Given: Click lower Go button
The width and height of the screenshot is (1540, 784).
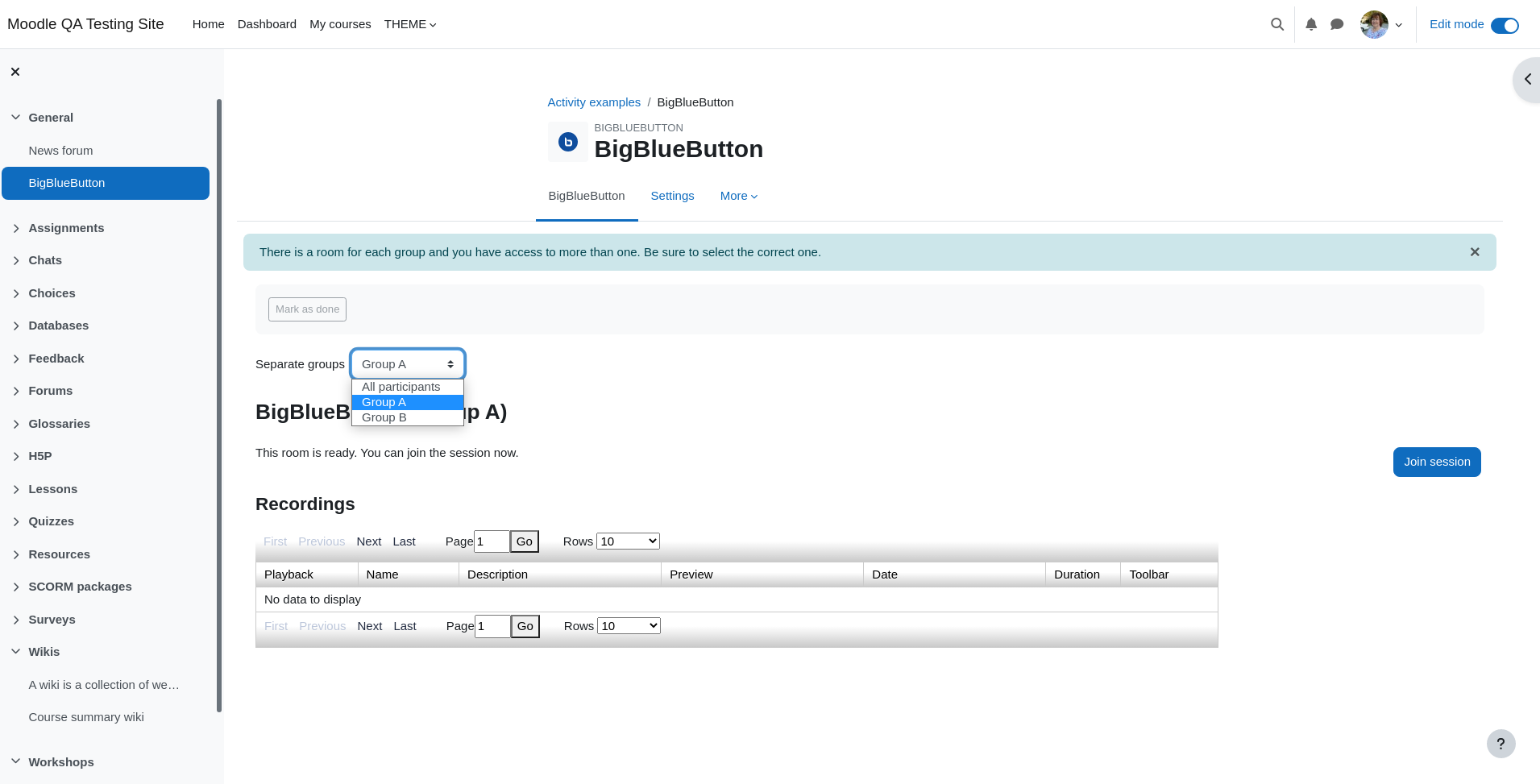Looking at the screenshot, I should tap(525, 626).
